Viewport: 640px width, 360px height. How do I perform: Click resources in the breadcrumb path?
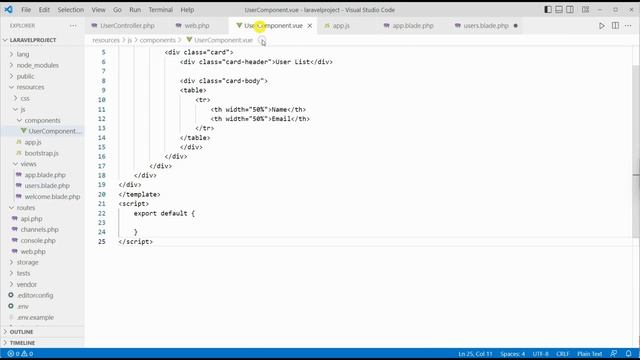[x=106, y=40]
